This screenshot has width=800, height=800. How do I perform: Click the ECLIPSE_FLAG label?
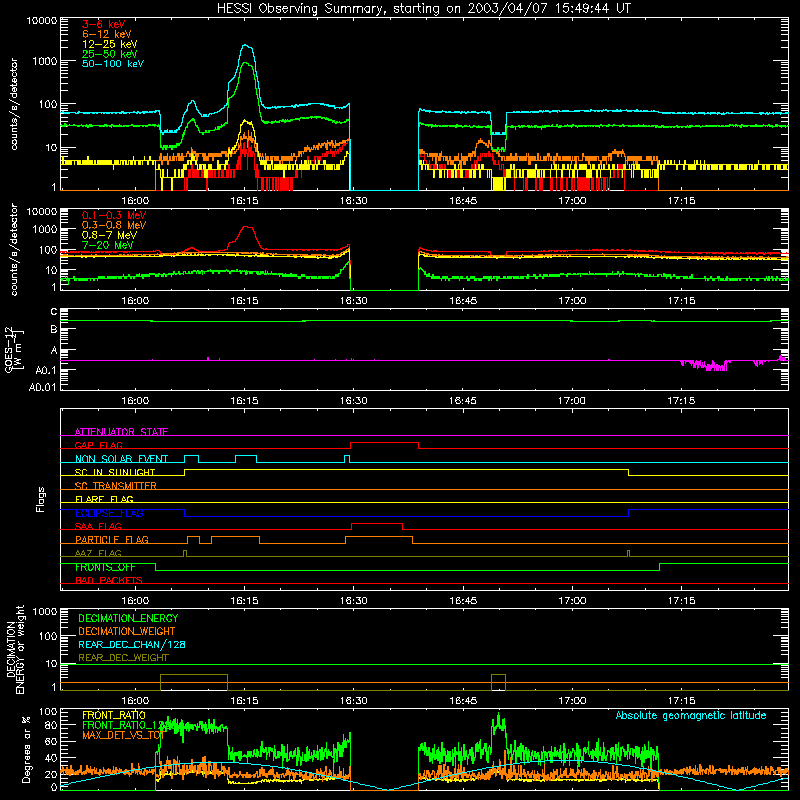point(109,513)
